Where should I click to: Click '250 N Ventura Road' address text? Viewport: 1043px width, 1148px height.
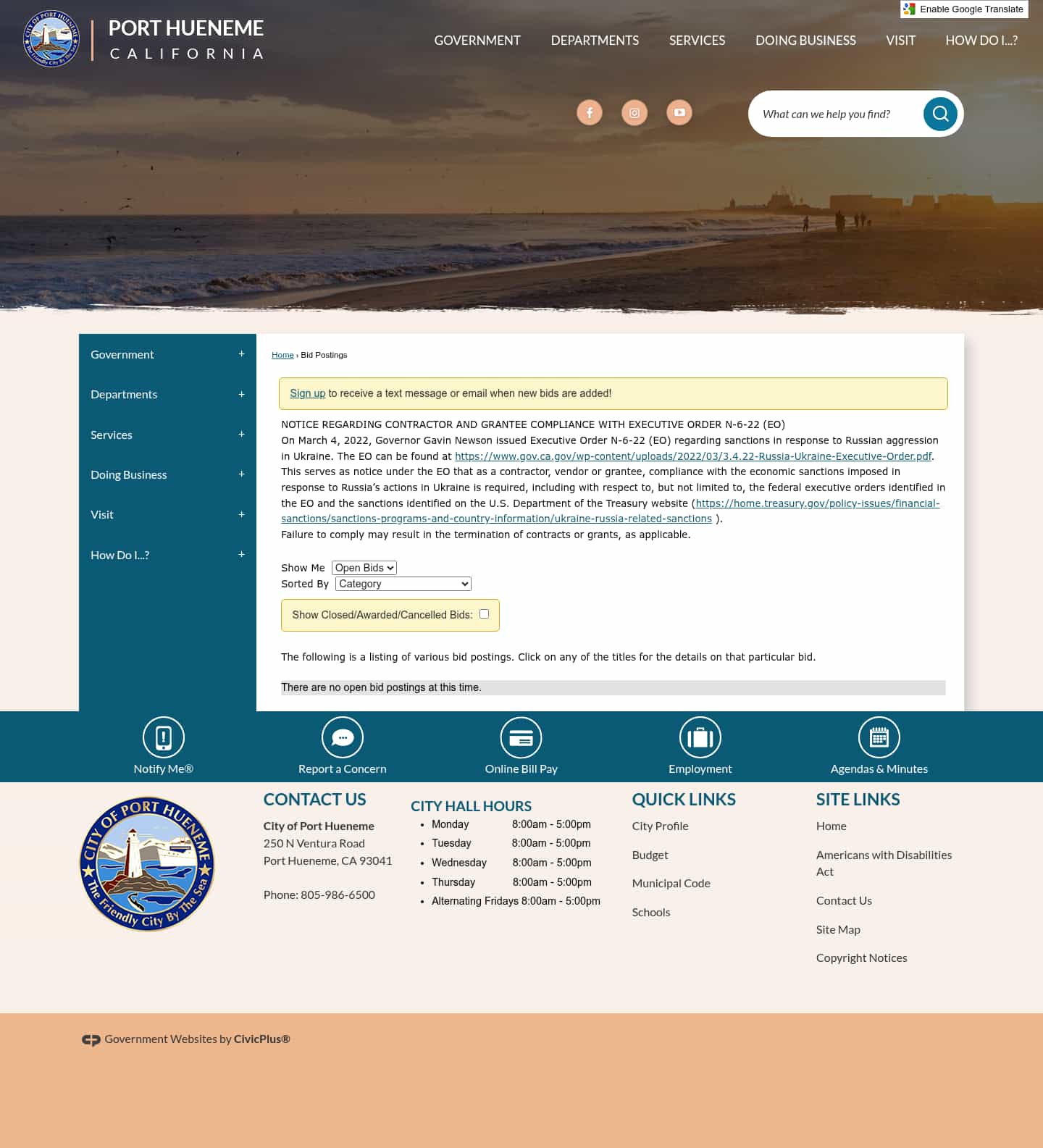click(x=314, y=843)
